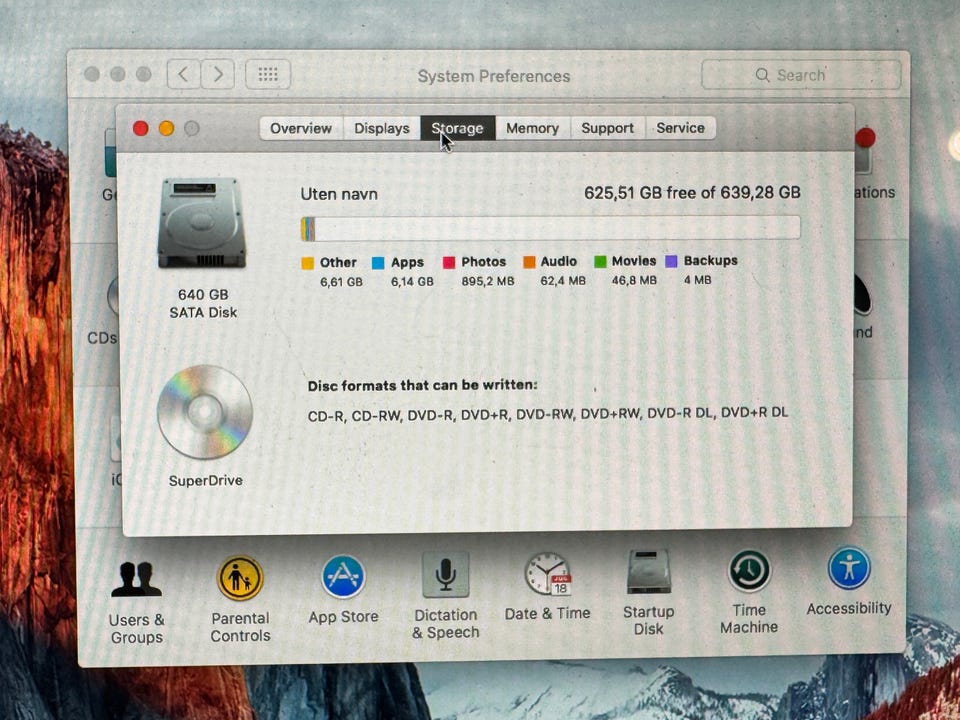Click the System Preferences search field

point(801,75)
